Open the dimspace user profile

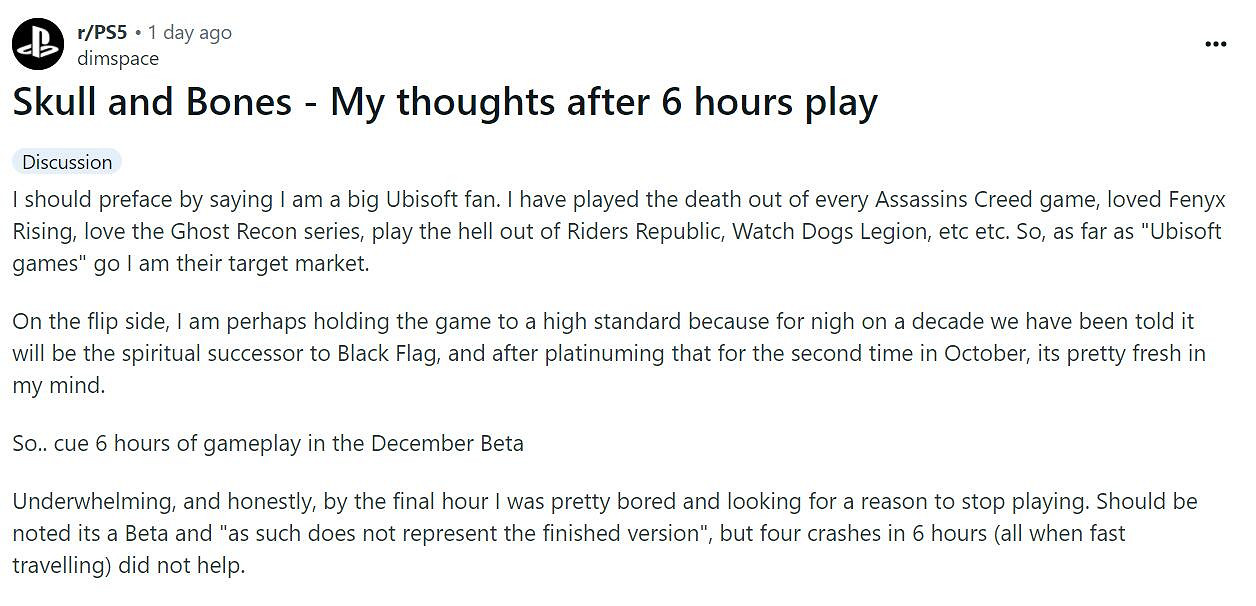coord(118,58)
